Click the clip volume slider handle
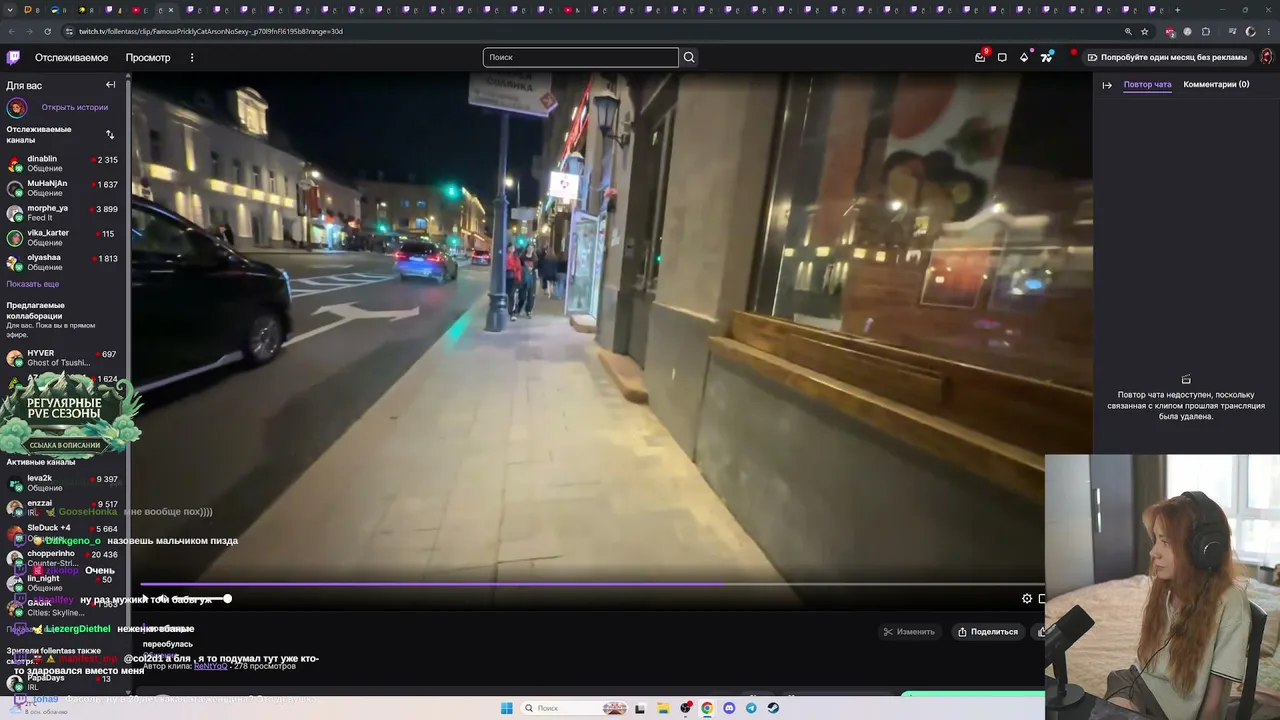 [227, 598]
